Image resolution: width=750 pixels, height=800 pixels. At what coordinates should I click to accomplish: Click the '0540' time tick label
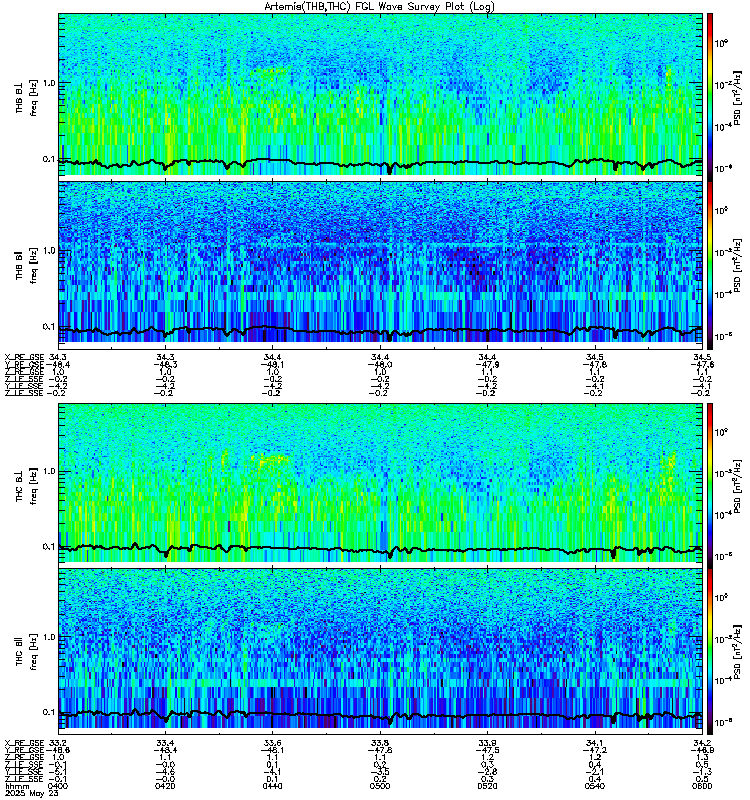pos(594,786)
